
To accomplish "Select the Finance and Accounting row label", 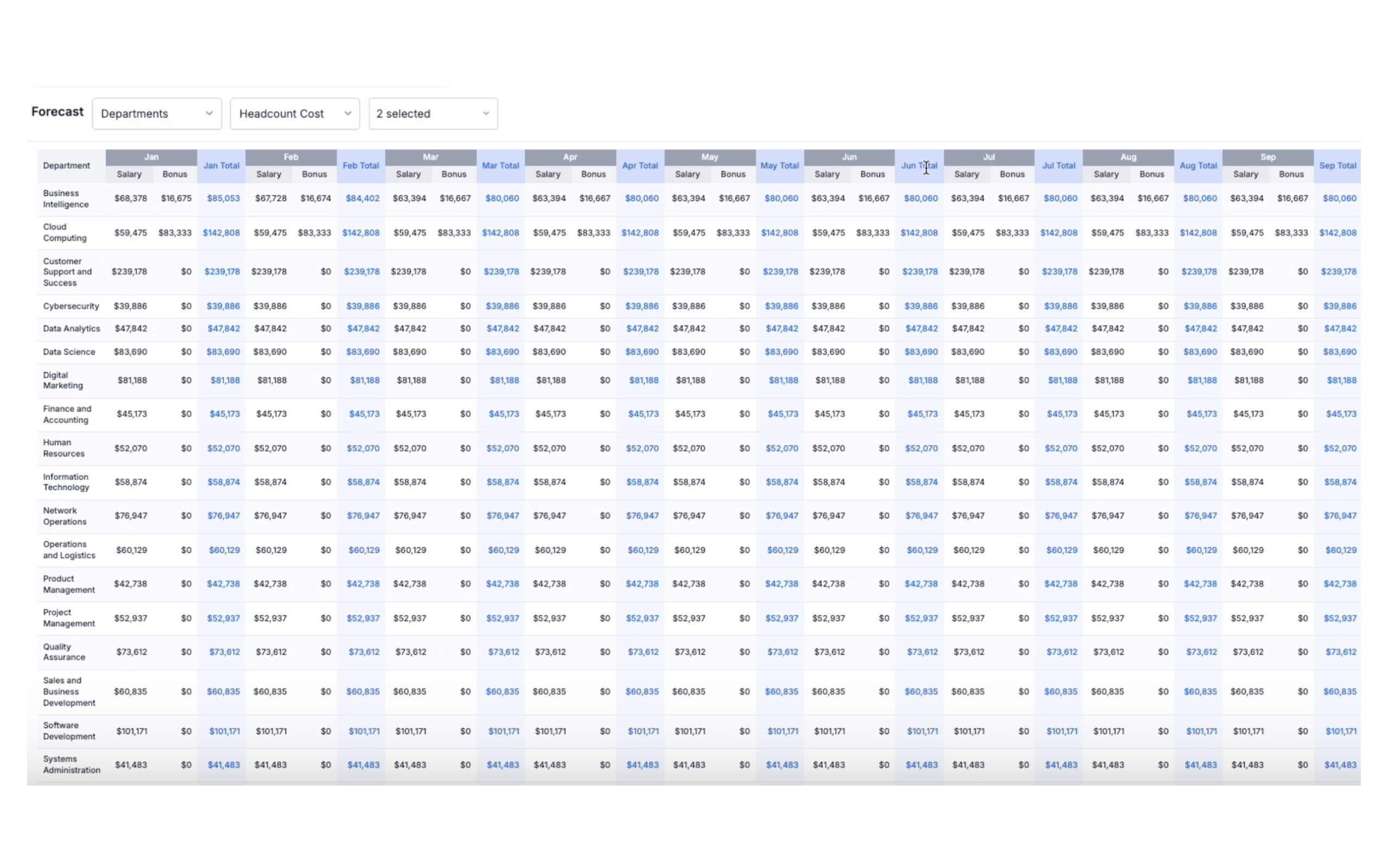I will (x=67, y=414).
